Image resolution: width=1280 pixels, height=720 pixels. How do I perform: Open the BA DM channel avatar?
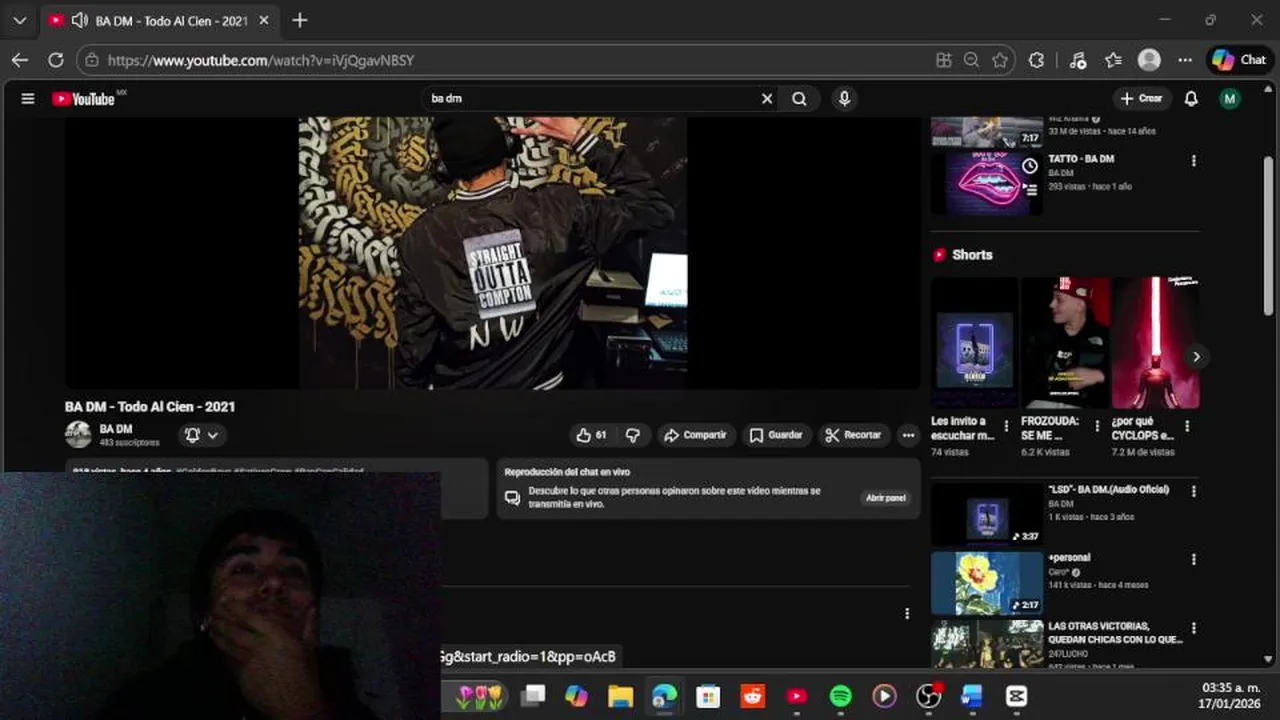(78, 434)
